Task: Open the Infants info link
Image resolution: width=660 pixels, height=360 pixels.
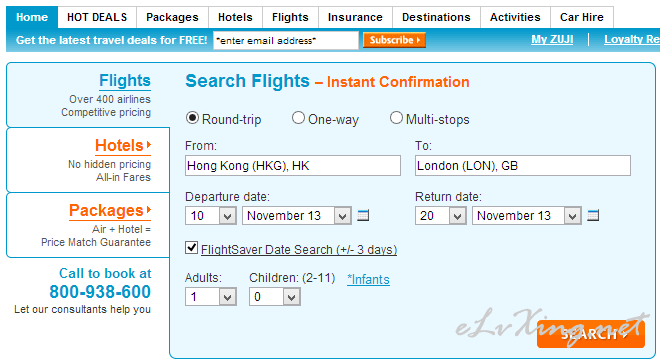Action: tap(368, 280)
